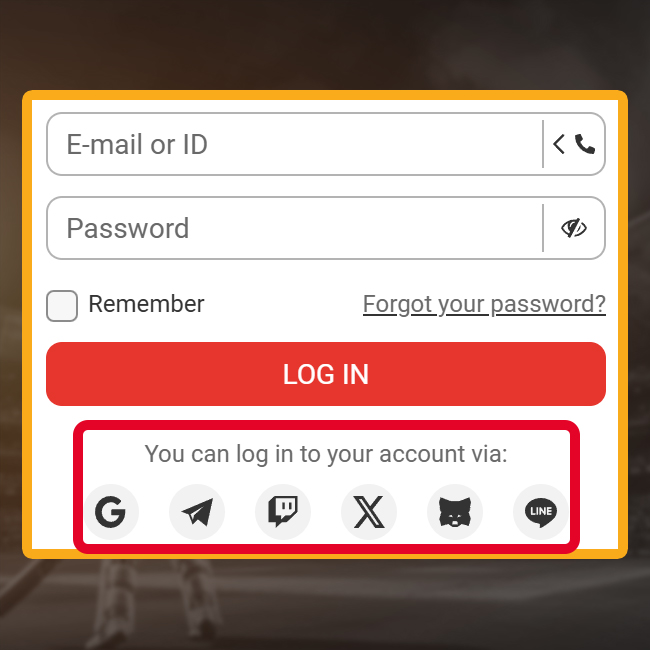Tick the Remember checkbox
The width and height of the screenshot is (650, 650).
tap(62, 306)
